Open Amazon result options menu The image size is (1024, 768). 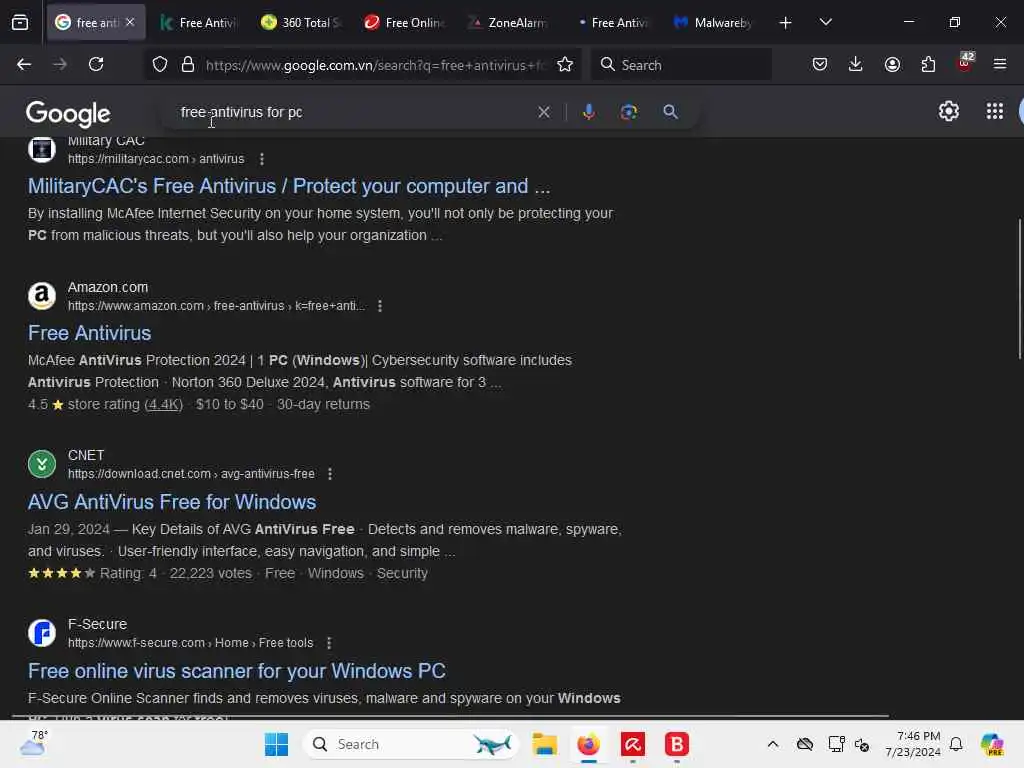(379, 306)
